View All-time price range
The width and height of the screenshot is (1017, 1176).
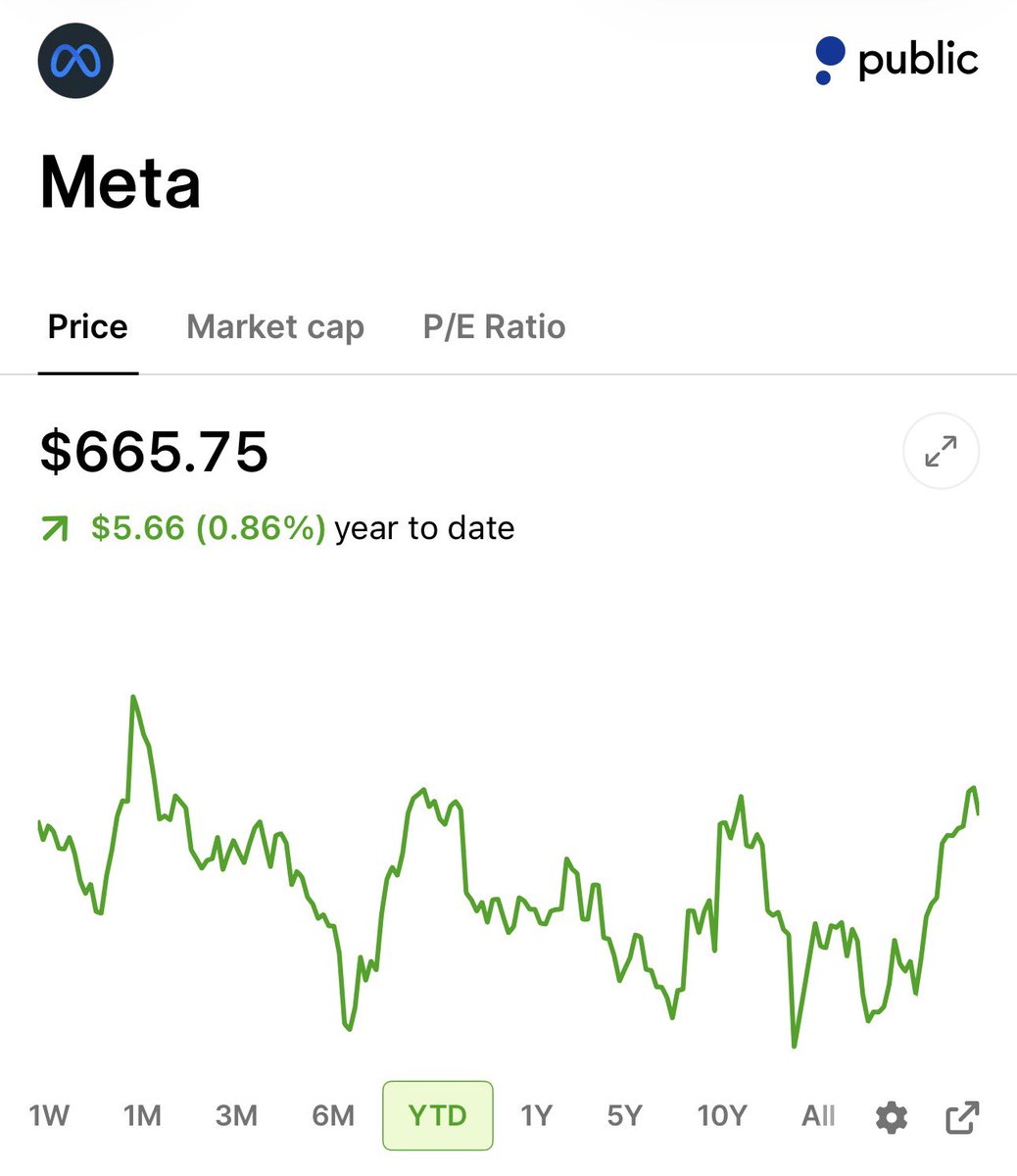[x=818, y=1115]
